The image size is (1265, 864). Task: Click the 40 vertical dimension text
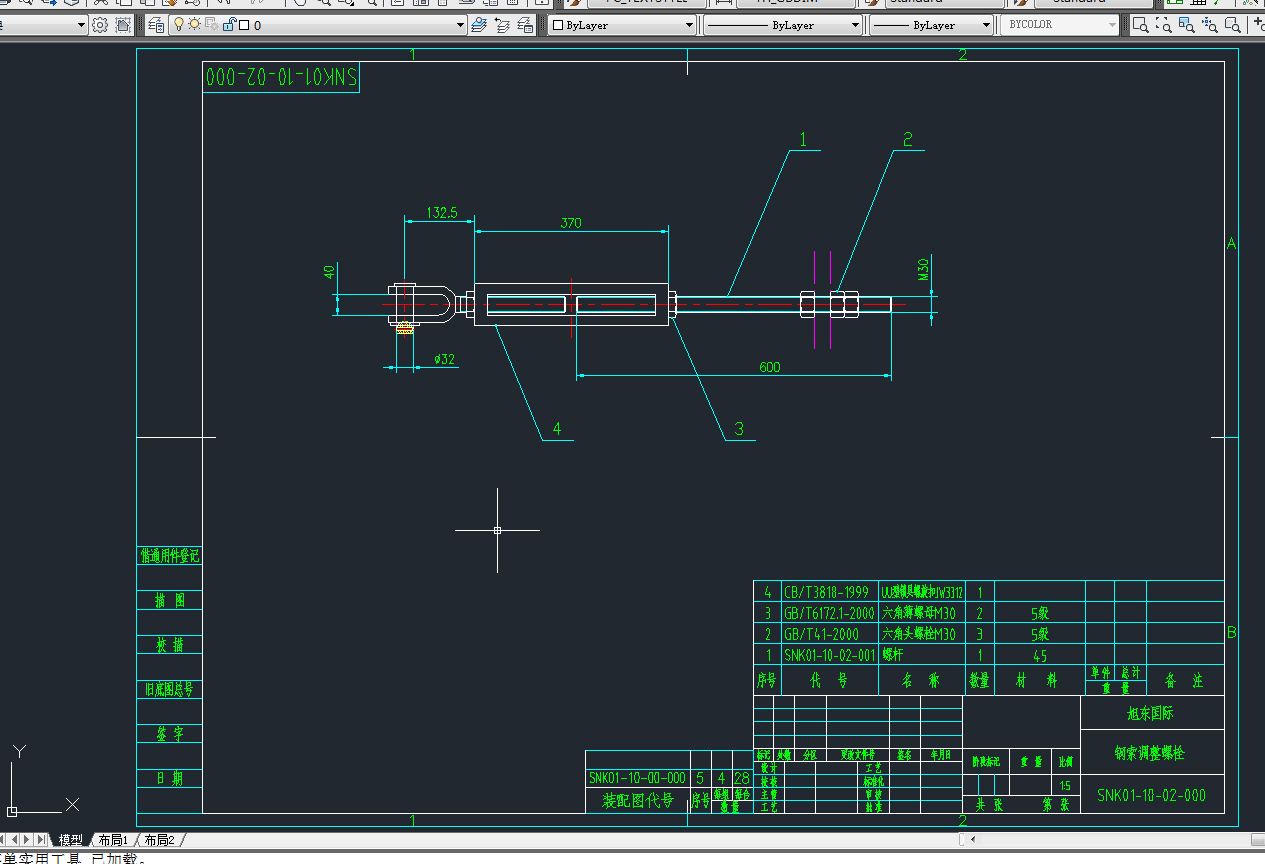328,272
